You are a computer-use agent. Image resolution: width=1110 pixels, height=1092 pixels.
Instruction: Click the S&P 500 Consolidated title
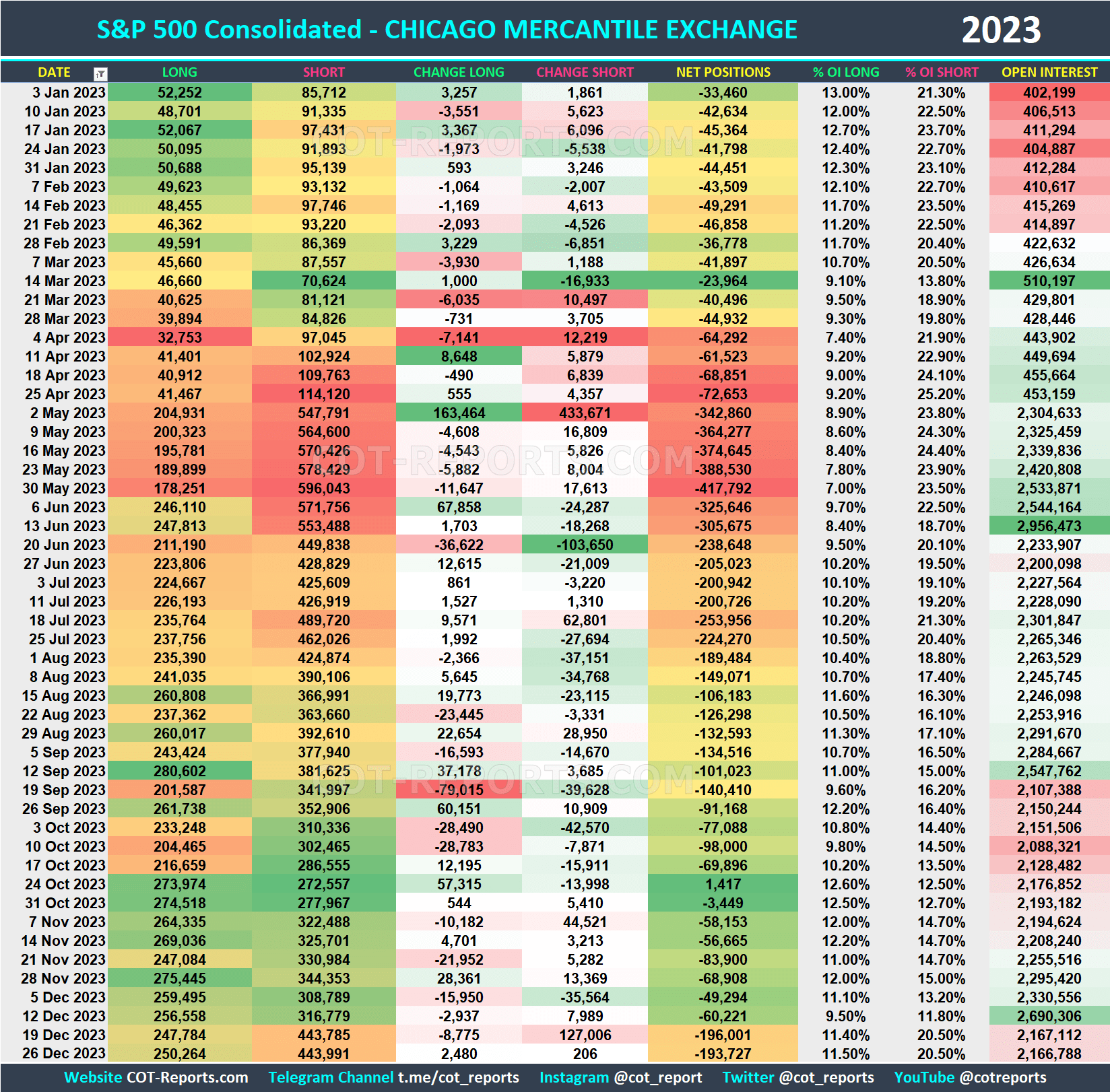(x=447, y=29)
